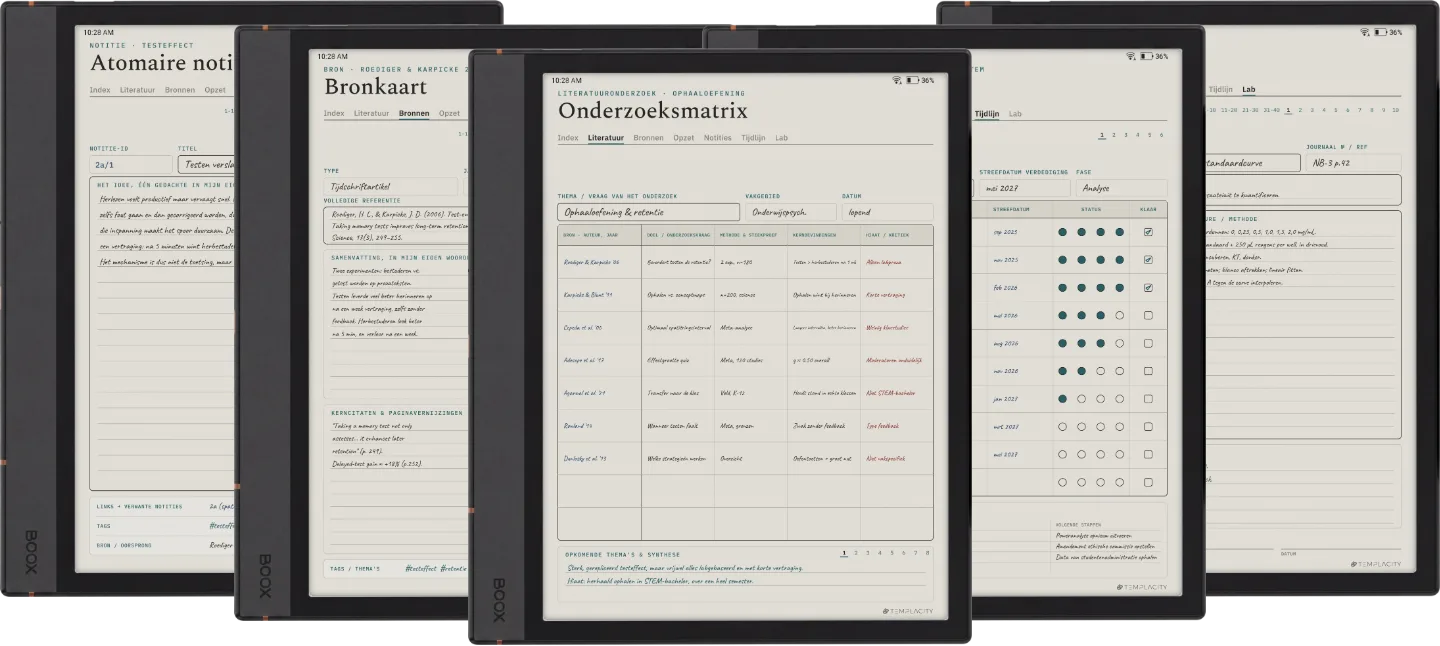
Task: Select the 'Dunlosky et al. '13' source cell
Action: (x=600, y=458)
